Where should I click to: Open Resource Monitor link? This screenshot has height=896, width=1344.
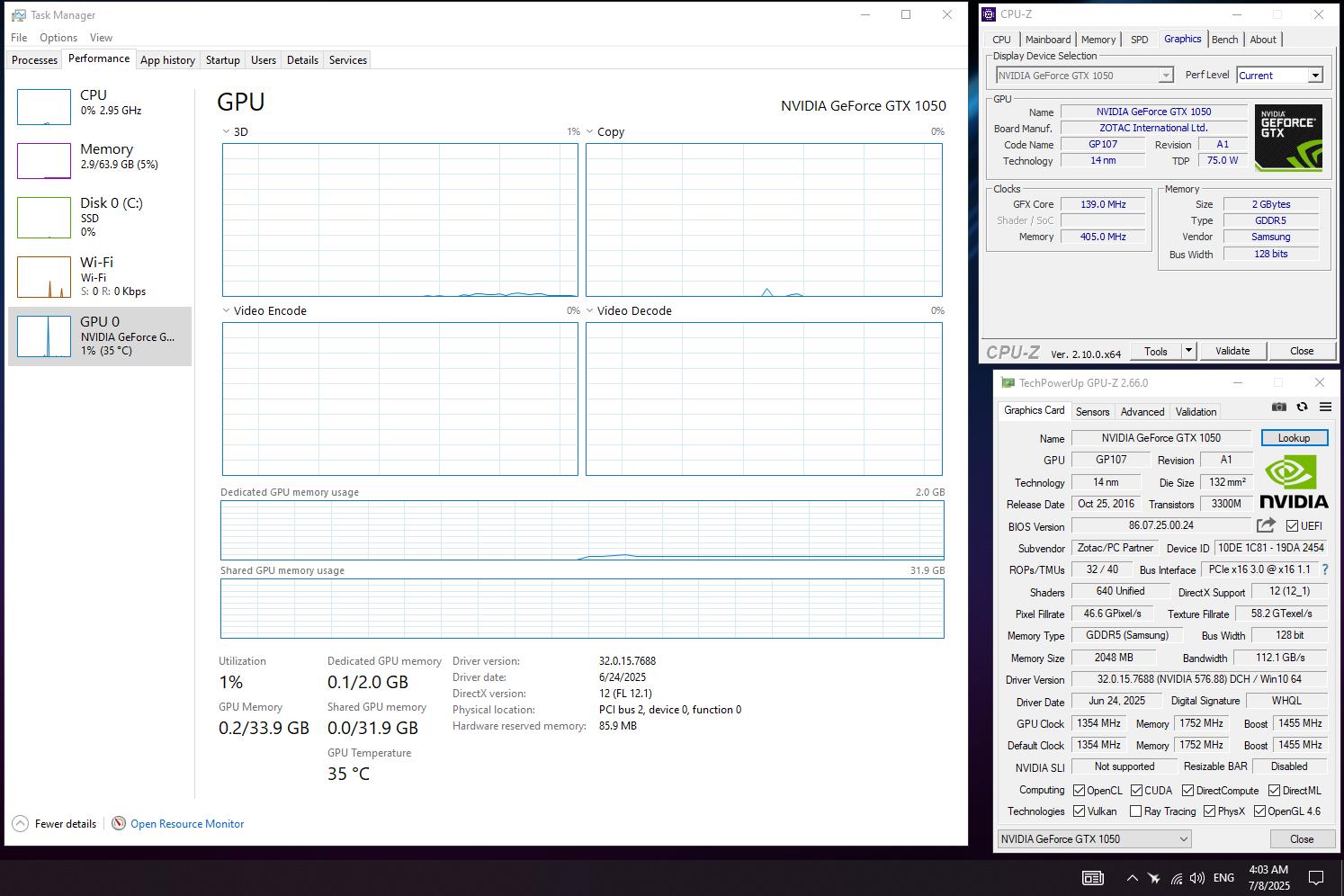[187, 823]
